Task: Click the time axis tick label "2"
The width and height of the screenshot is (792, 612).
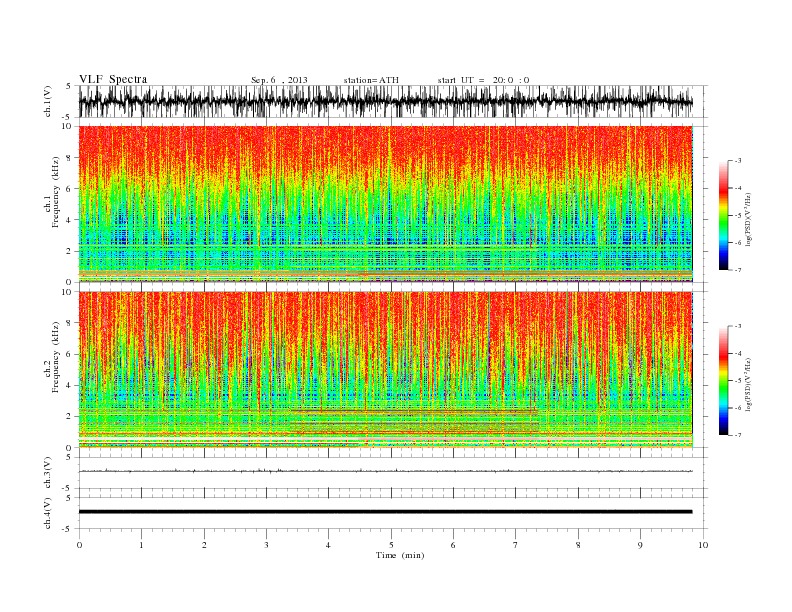Action: [x=204, y=545]
